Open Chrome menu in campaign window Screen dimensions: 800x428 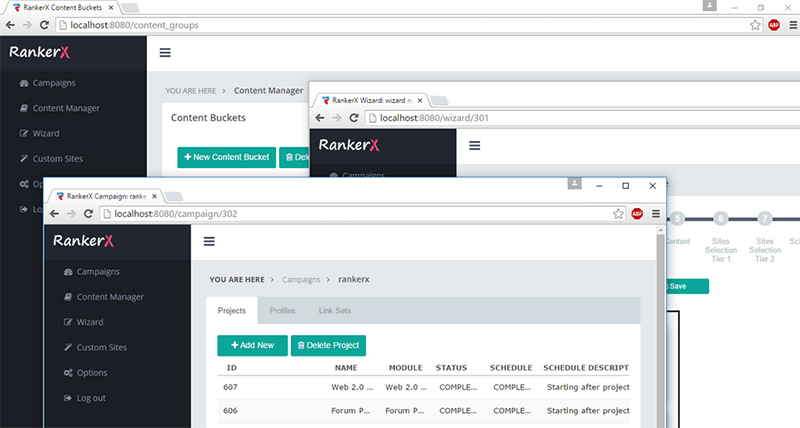tap(656, 214)
